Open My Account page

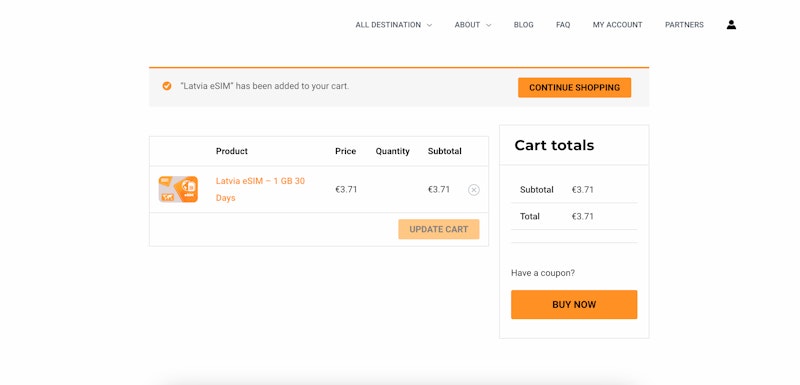tap(617, 24)
